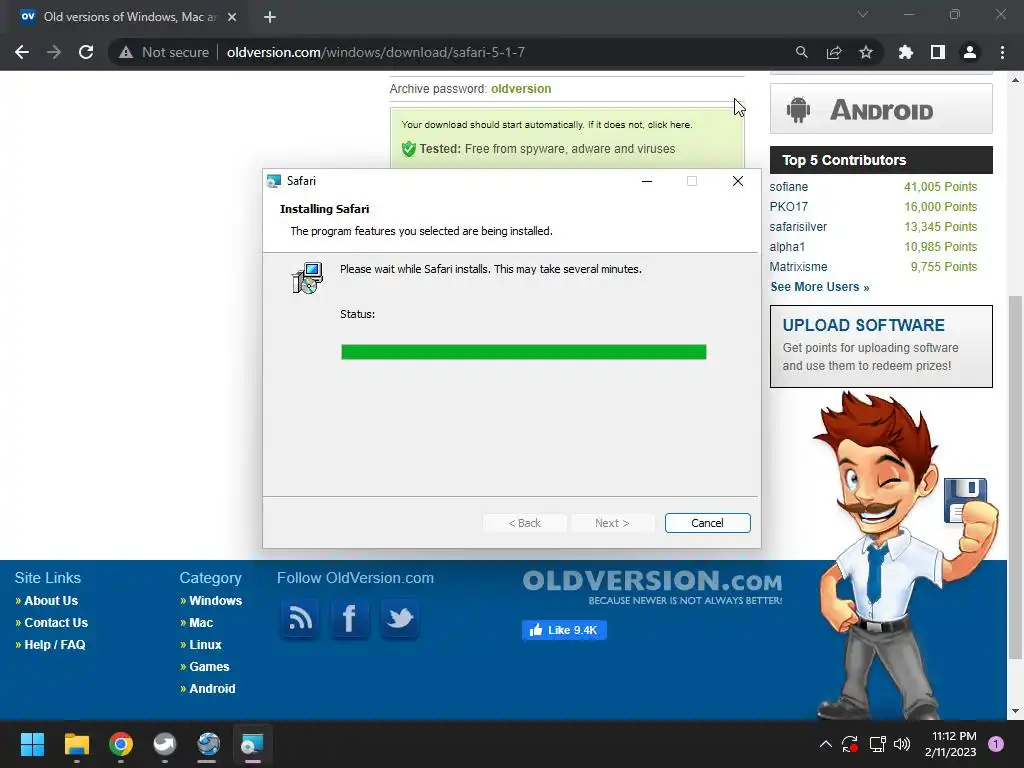Open the Upload Software banner

(881, 346)
